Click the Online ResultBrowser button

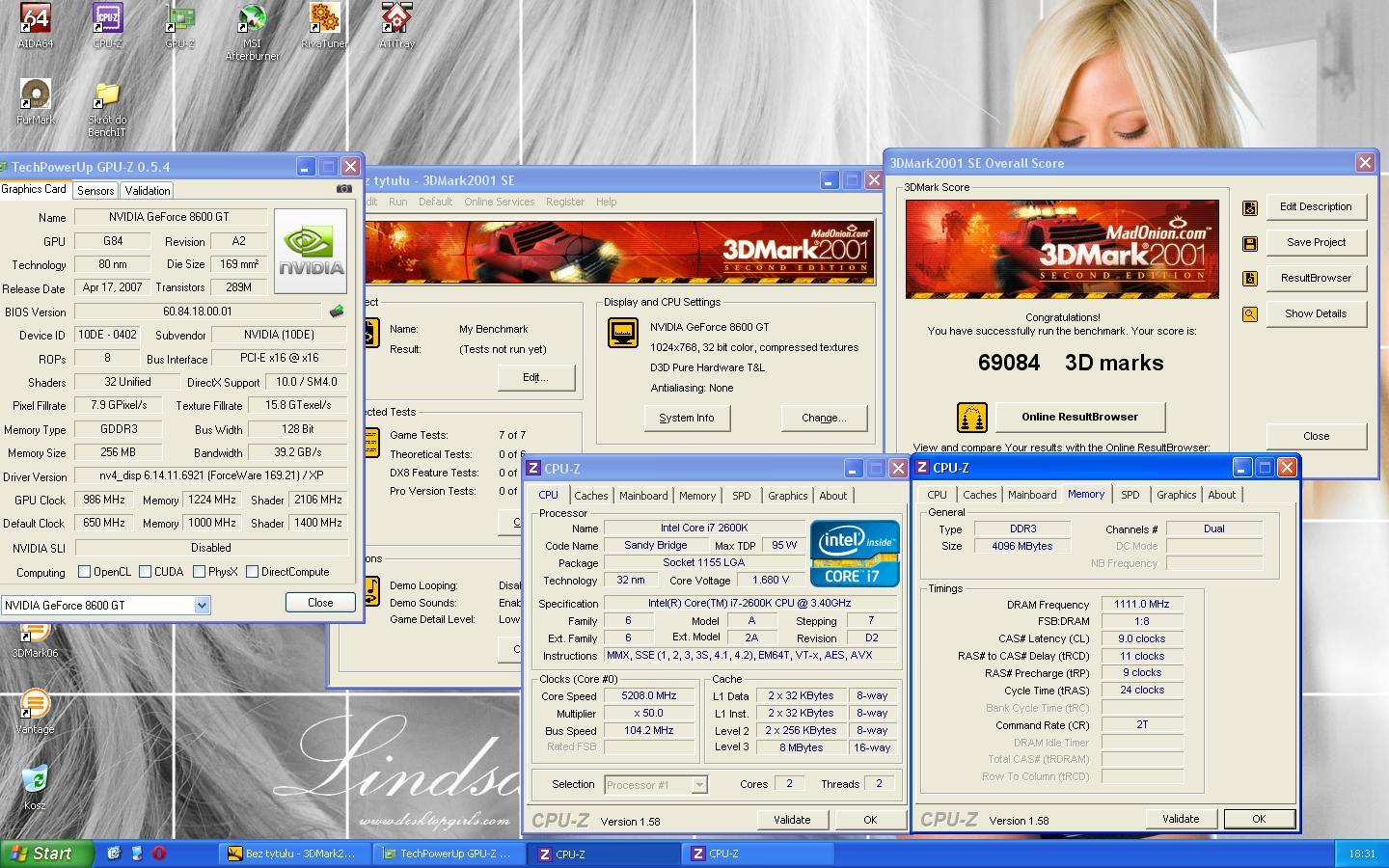[x=1079, y=417]
